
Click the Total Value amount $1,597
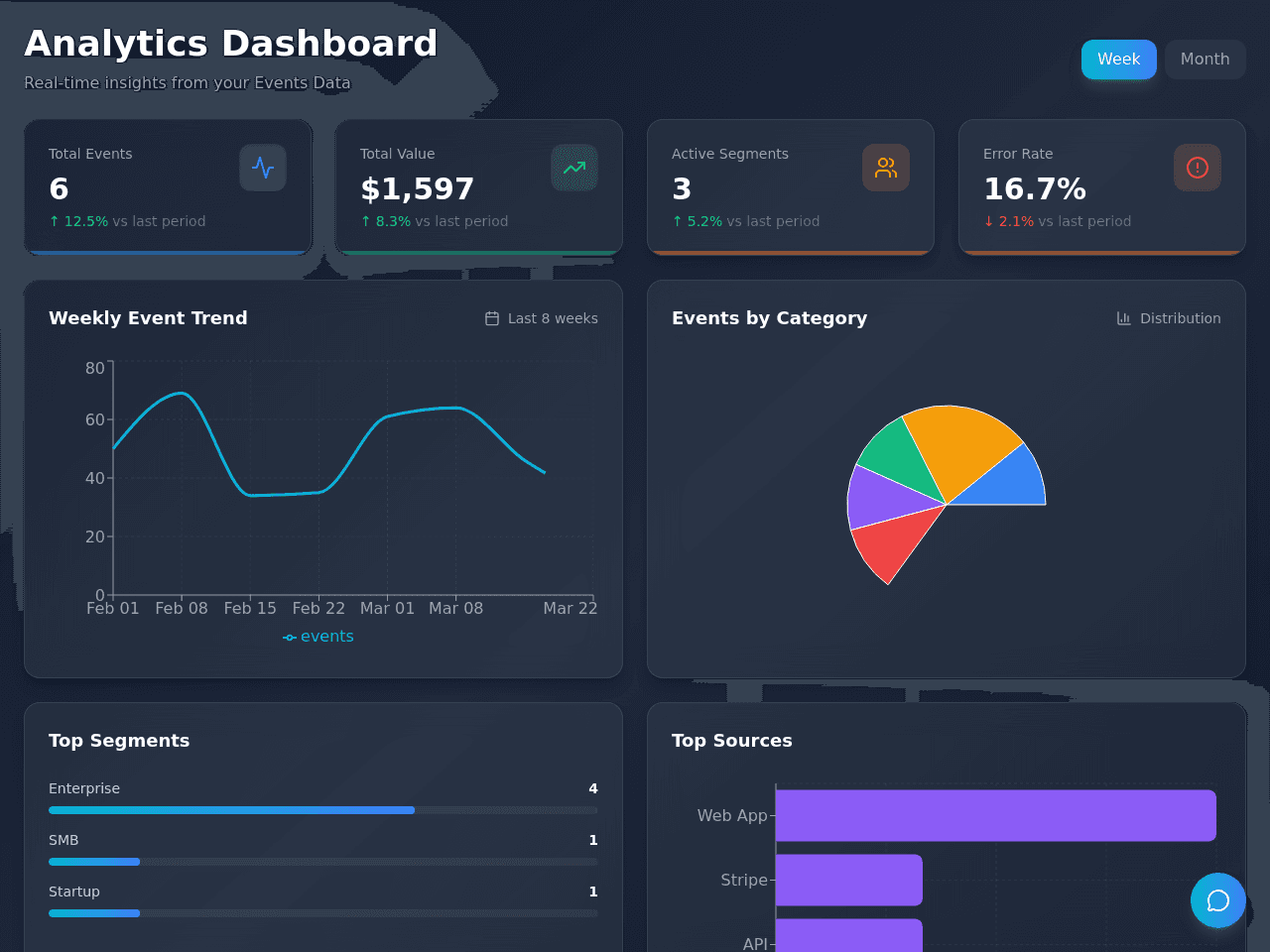418,188
